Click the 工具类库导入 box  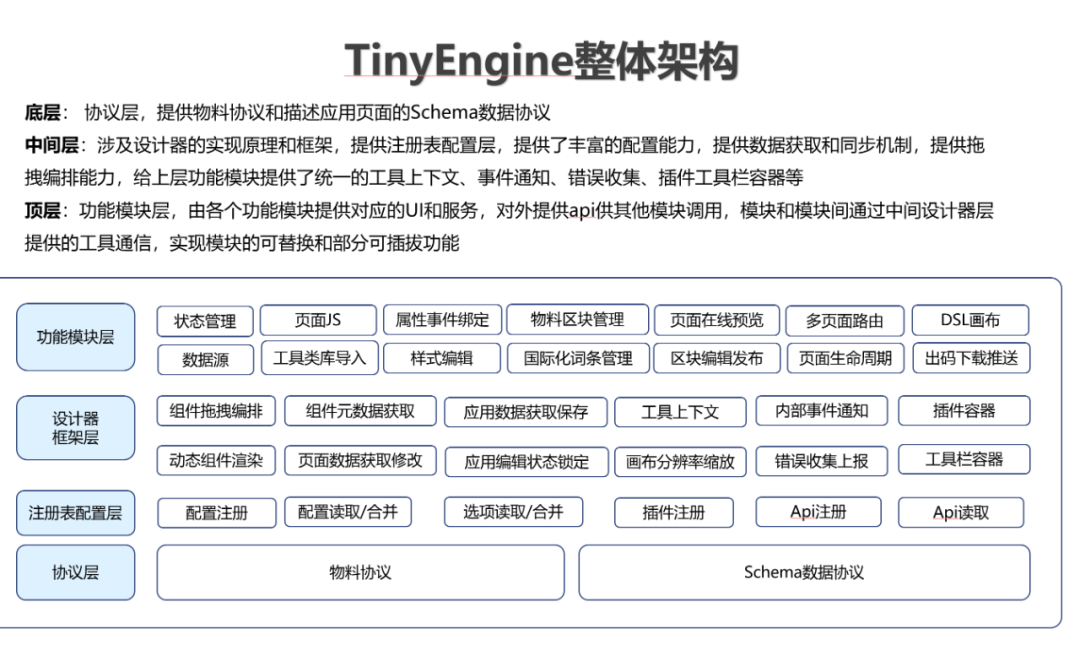click(x=320, y=358)
